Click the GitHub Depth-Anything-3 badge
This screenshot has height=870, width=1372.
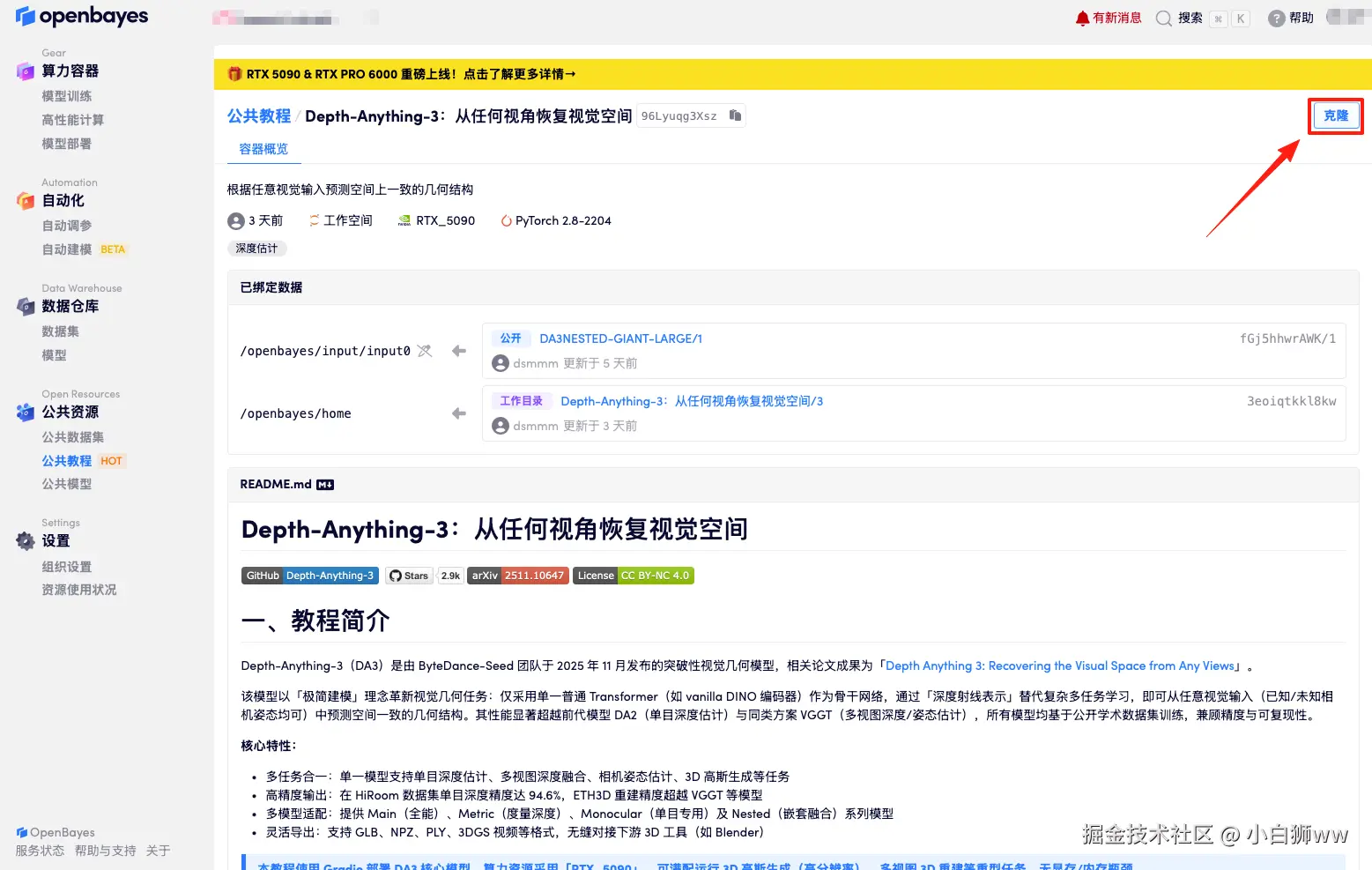click(x=310, y=576)
